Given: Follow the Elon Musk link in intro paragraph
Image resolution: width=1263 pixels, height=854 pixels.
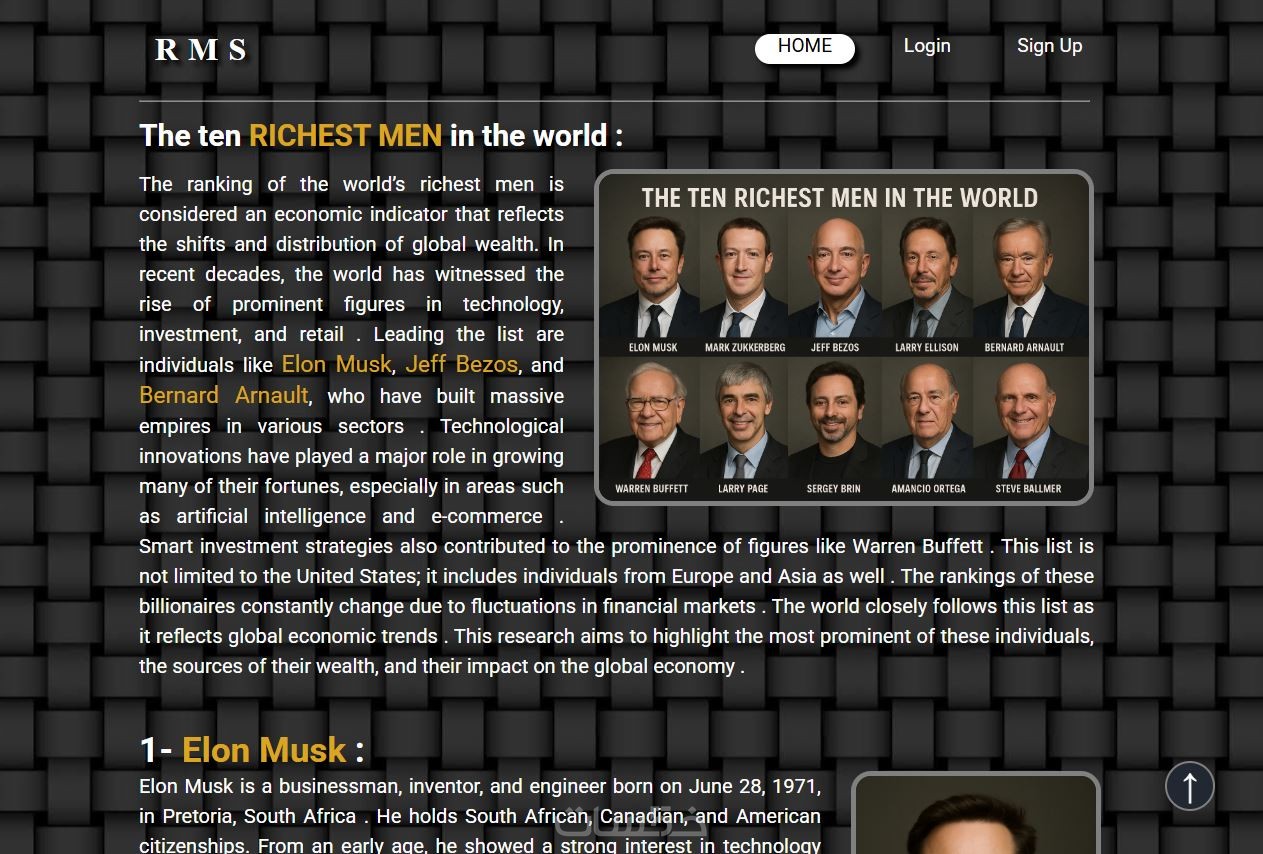Looking at the screenshot, I should click(336, 364).
